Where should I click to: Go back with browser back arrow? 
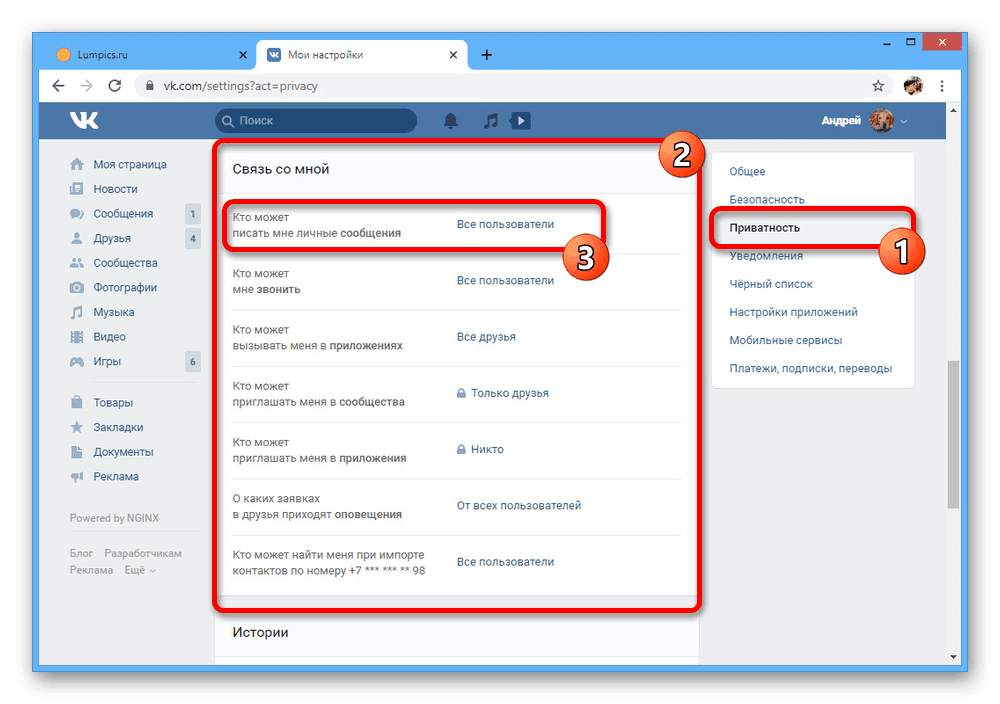click(59, 85)
